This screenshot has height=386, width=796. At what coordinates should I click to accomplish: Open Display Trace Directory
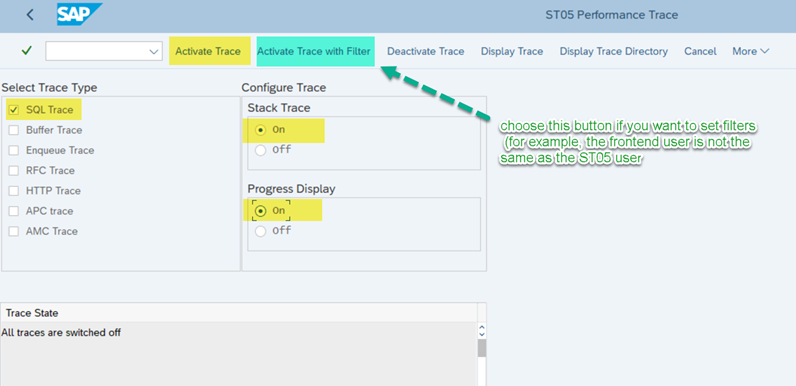[613, 51]
